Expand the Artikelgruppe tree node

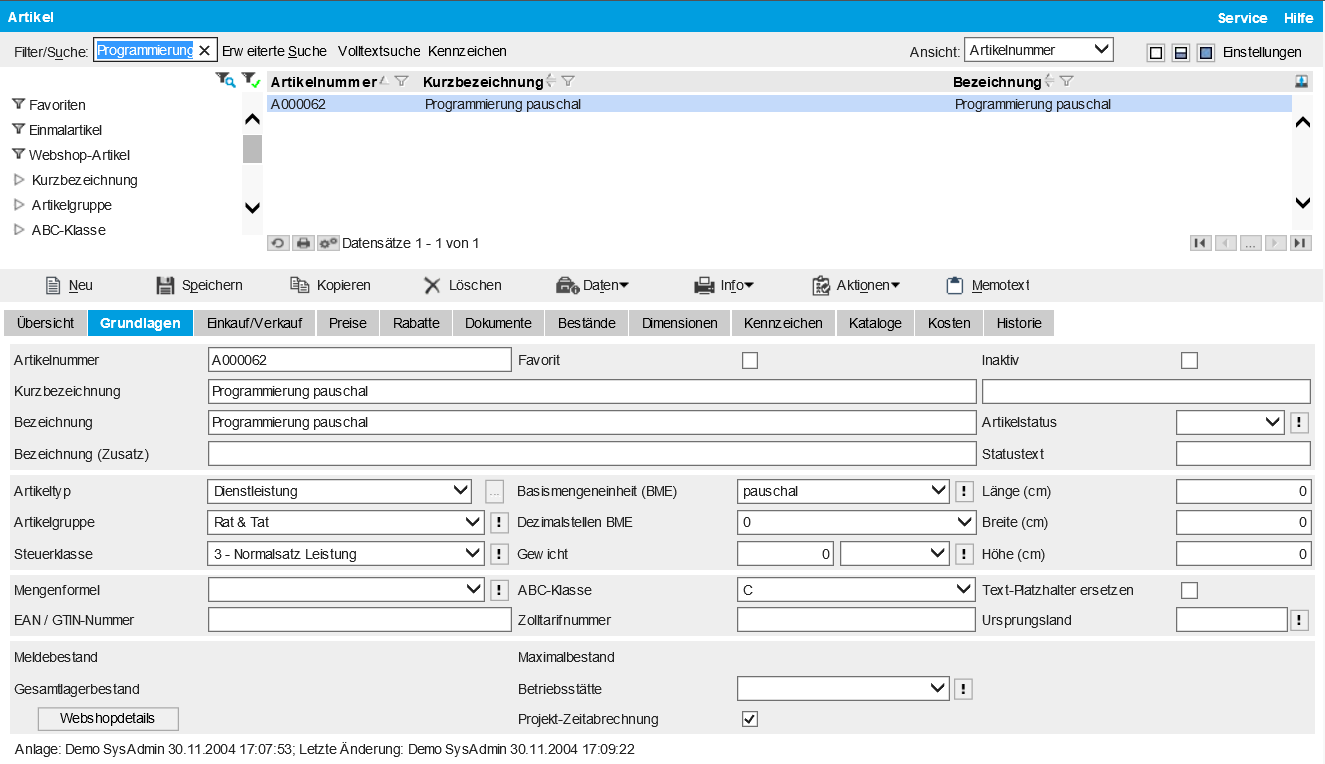pos(19,205)
